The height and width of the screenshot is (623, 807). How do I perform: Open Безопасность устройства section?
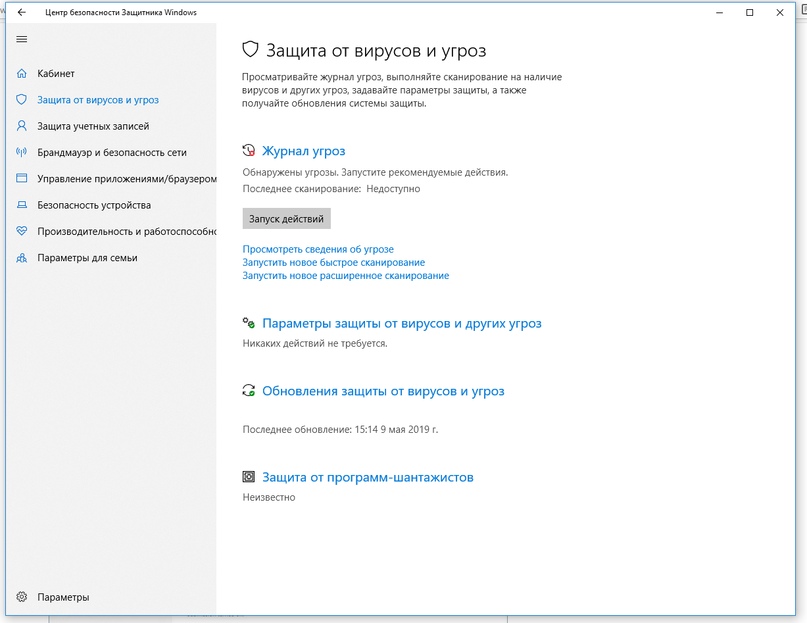click(x=94, y=205)
